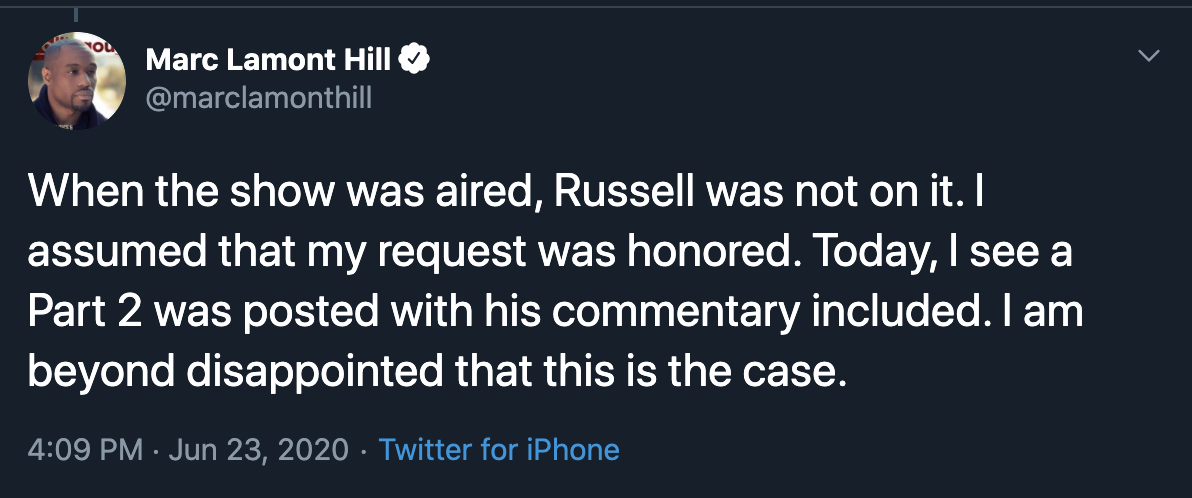Click the 4:09 PM timestamp
The width and height of the screenshot is (1192, 498).
(85, 449)
